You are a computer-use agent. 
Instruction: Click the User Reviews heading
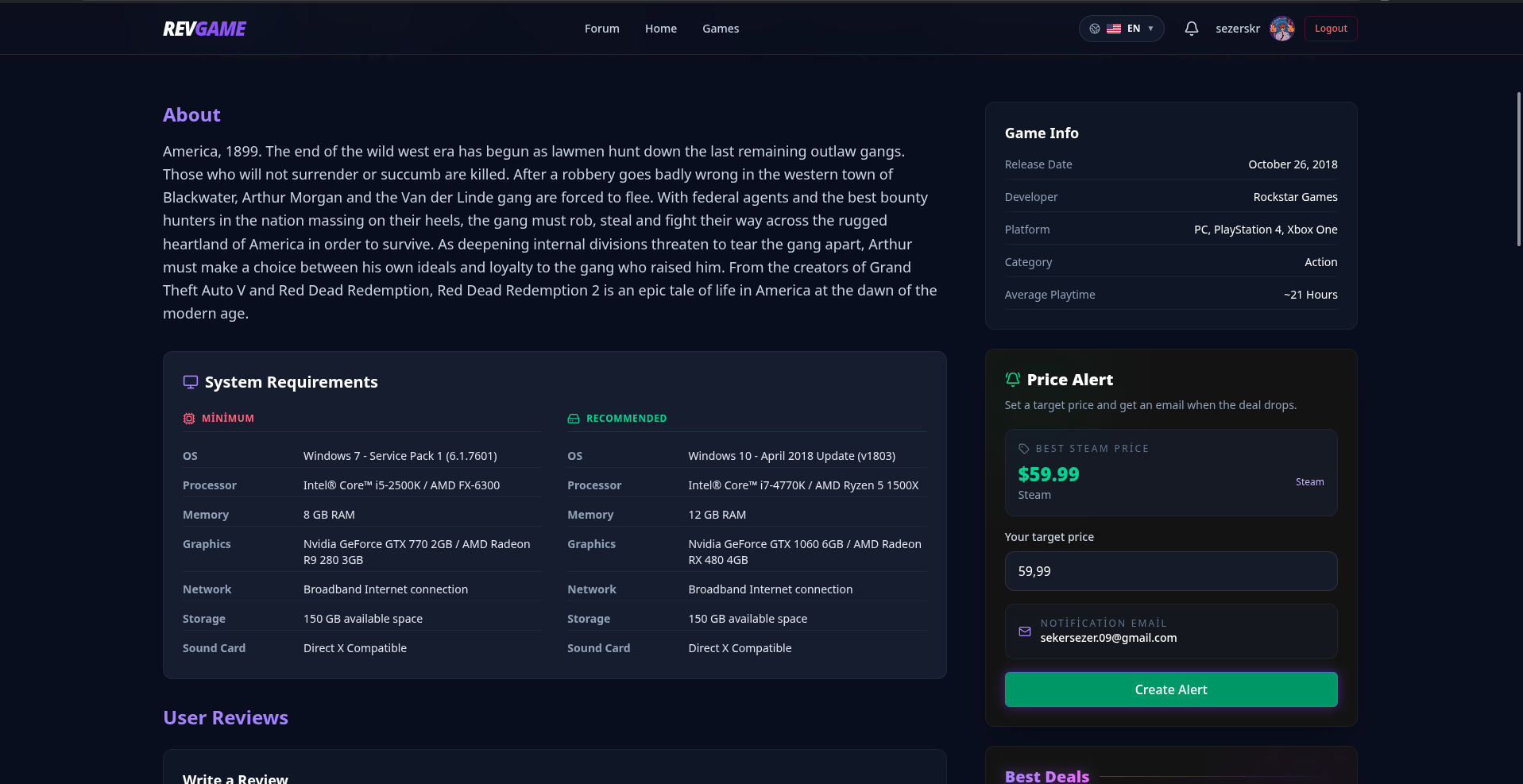click(226, 718)
